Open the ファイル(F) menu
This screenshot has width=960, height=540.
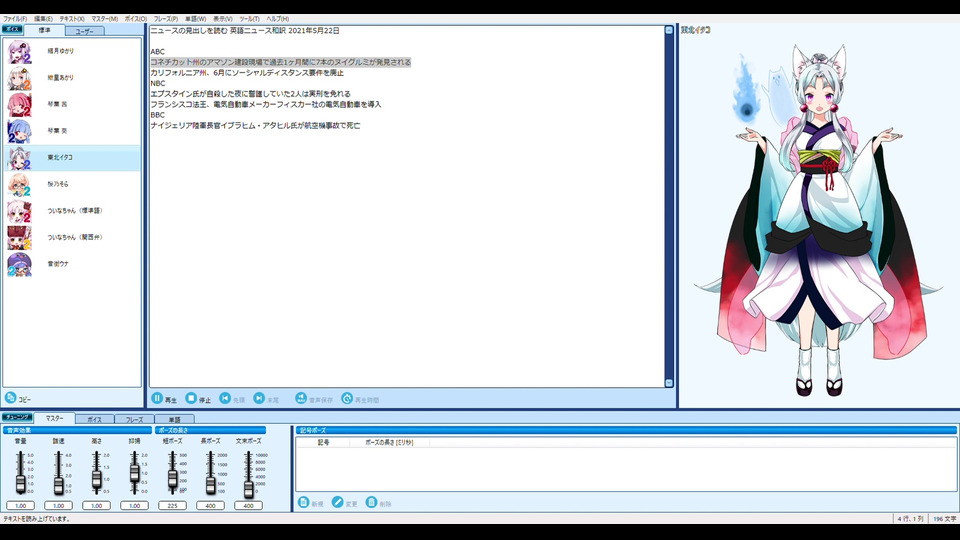click(15, 19)
